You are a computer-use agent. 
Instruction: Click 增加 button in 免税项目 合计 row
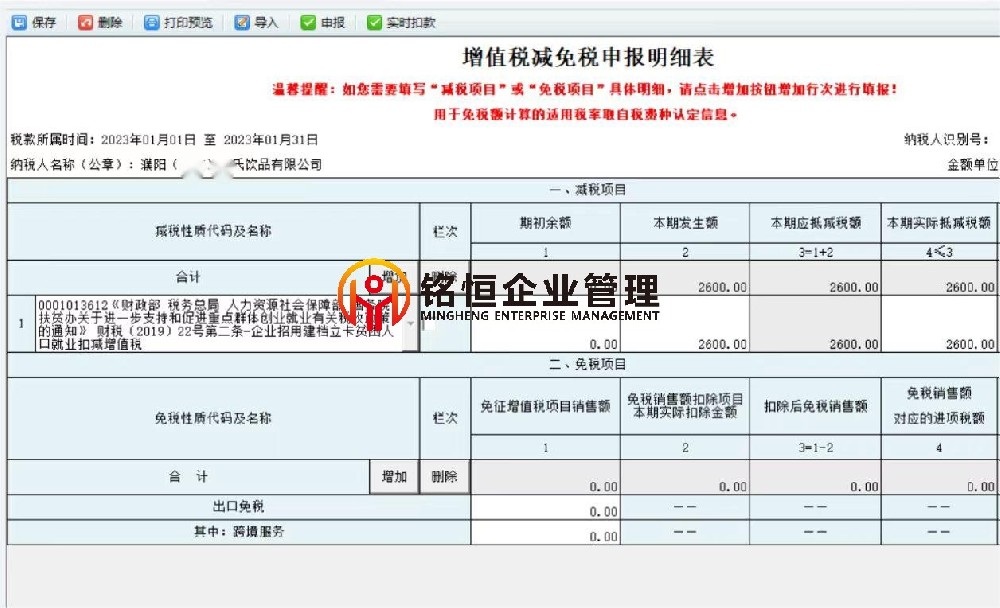[394, 477]
